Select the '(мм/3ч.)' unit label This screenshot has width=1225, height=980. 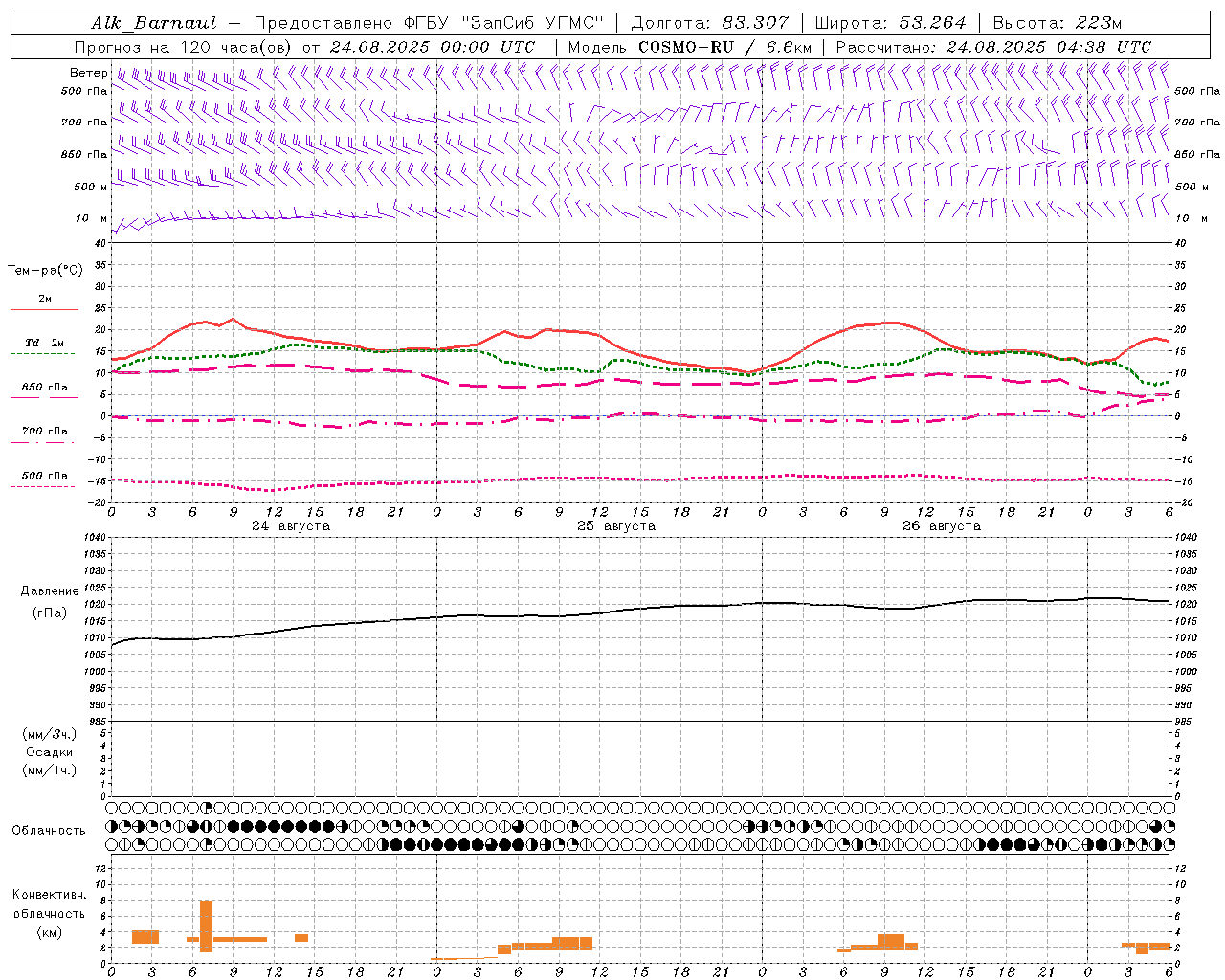[x=50, y=734]
